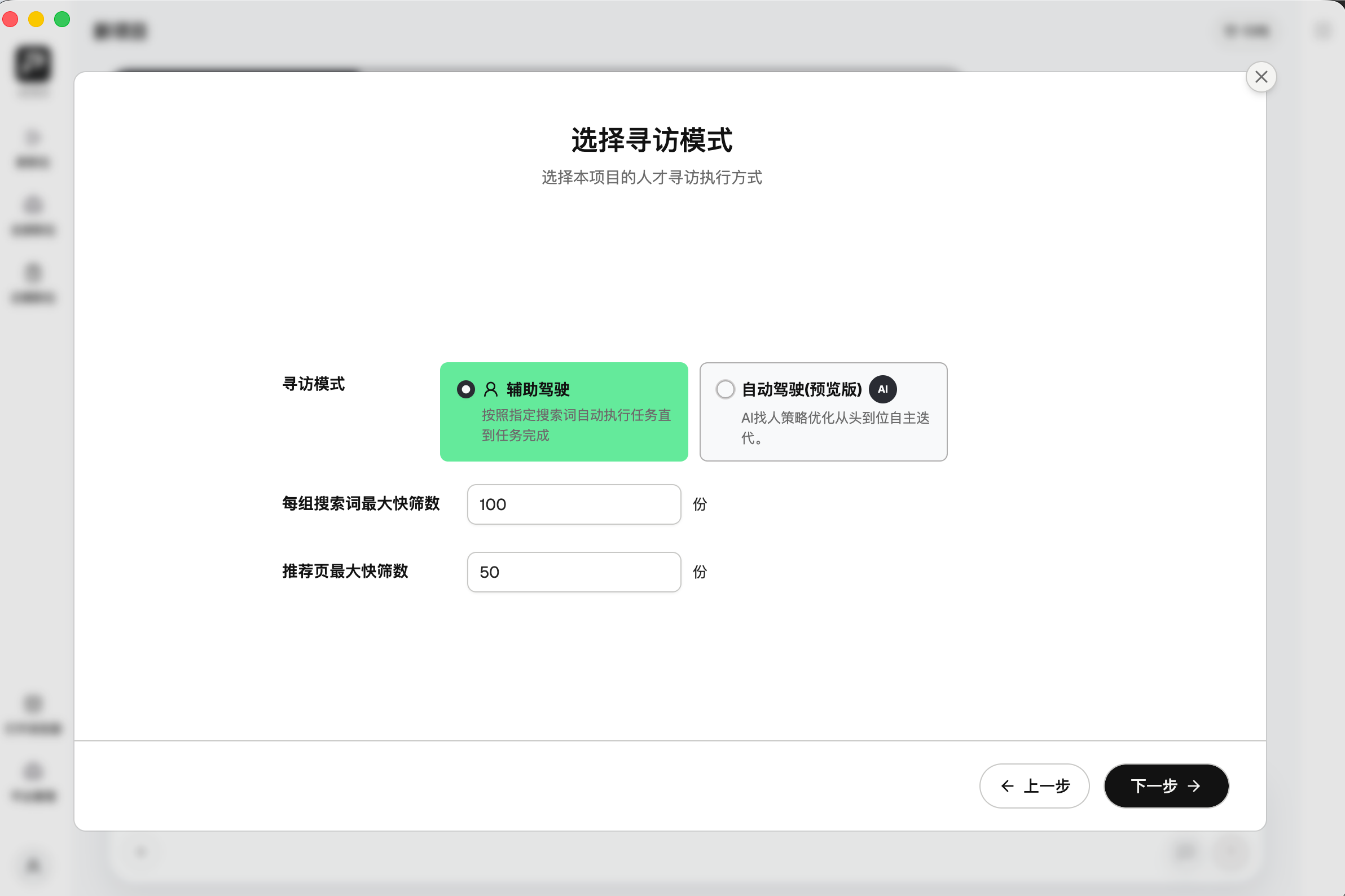The height and width of the screenshot is (896, 1345).
Task: Click the 每组搜索词最大快筛数 field showing 100
Action: 574,504
